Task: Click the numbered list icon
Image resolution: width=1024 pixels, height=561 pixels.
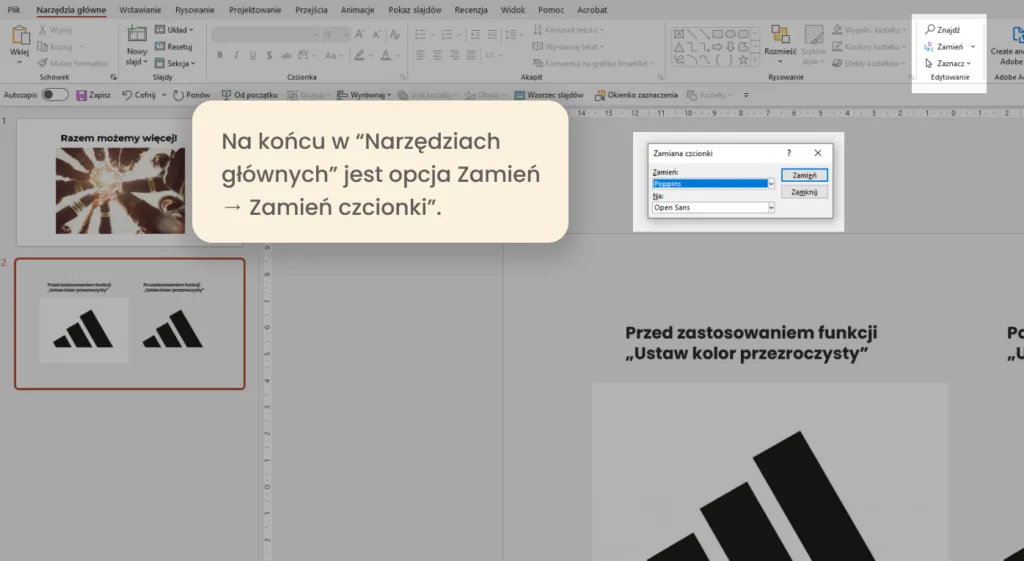Action: (x=447, y=34)
